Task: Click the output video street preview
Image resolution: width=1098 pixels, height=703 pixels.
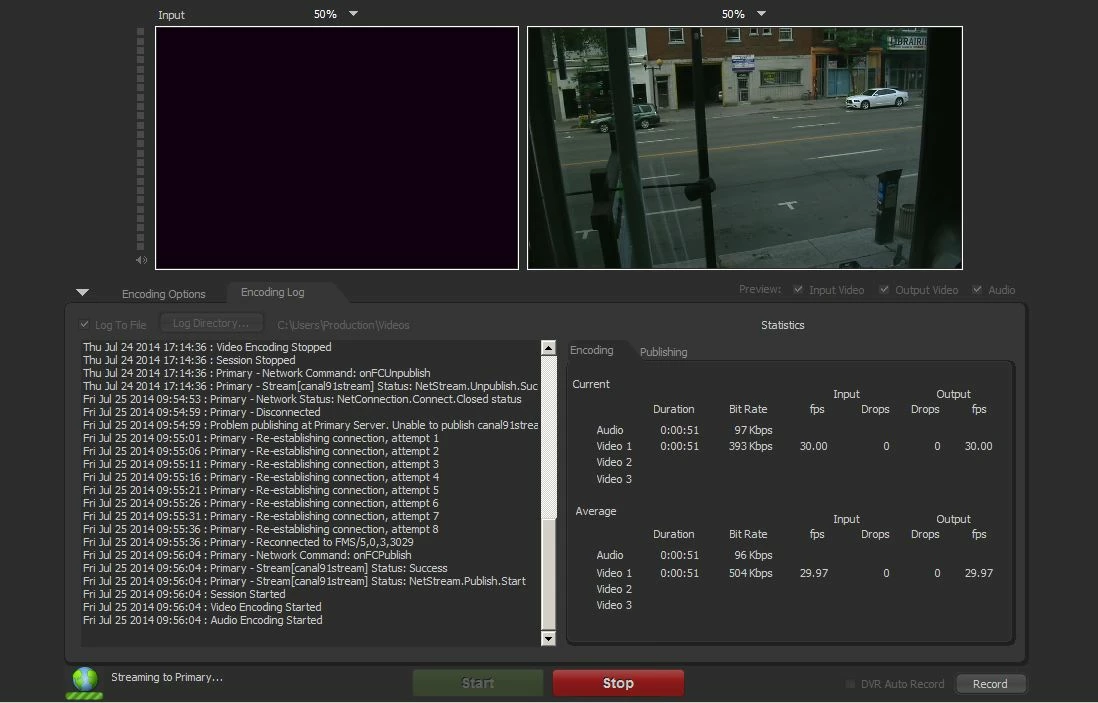Action: click(745, 148)
